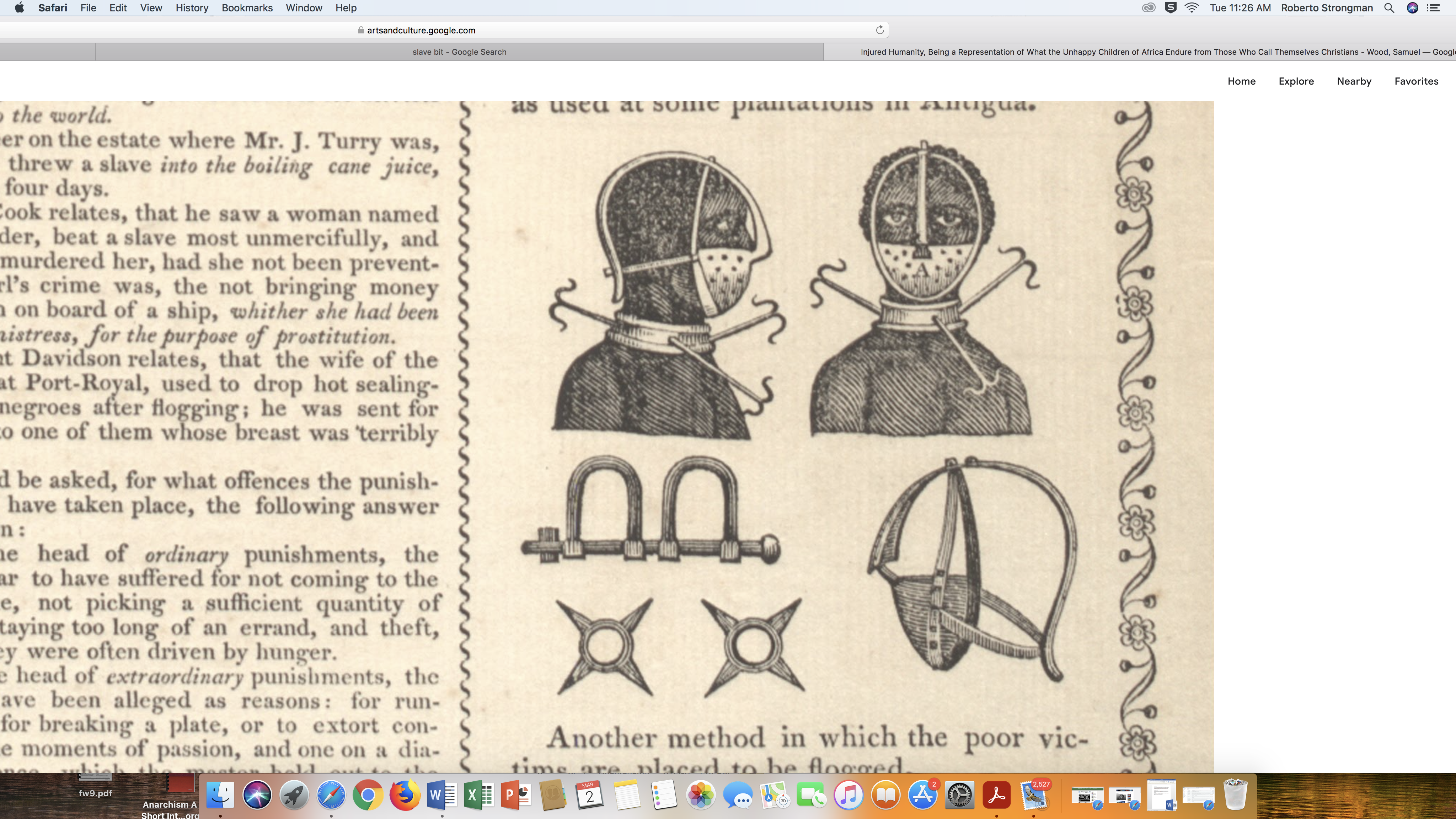The height and width of the screenshot is (819, 1456).
Task: Open Notes app from the Dock
Action: click(627, 795)
